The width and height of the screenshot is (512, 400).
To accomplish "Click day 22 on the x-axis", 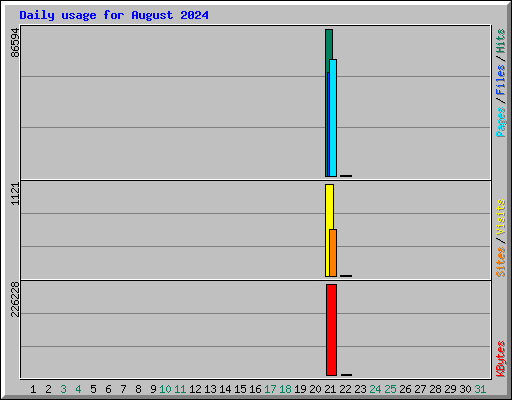I will pos(345,389).
